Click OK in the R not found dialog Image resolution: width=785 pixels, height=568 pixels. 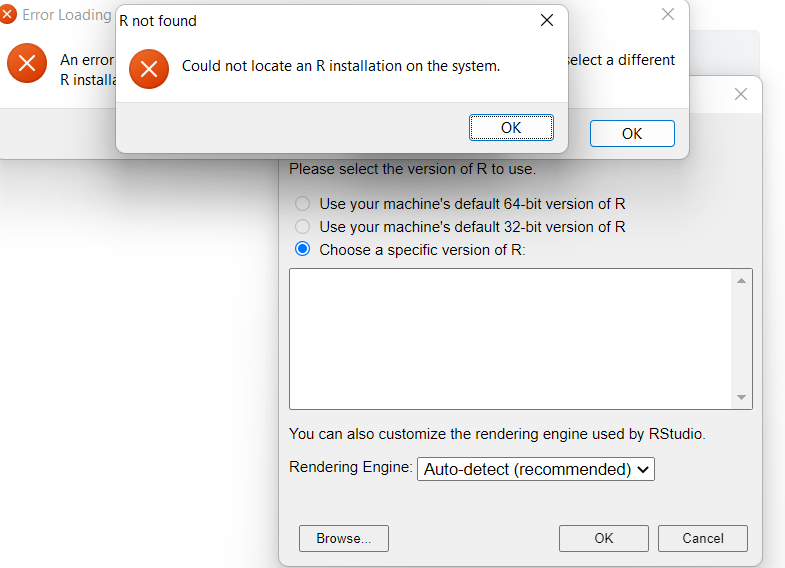coord(511,128)
